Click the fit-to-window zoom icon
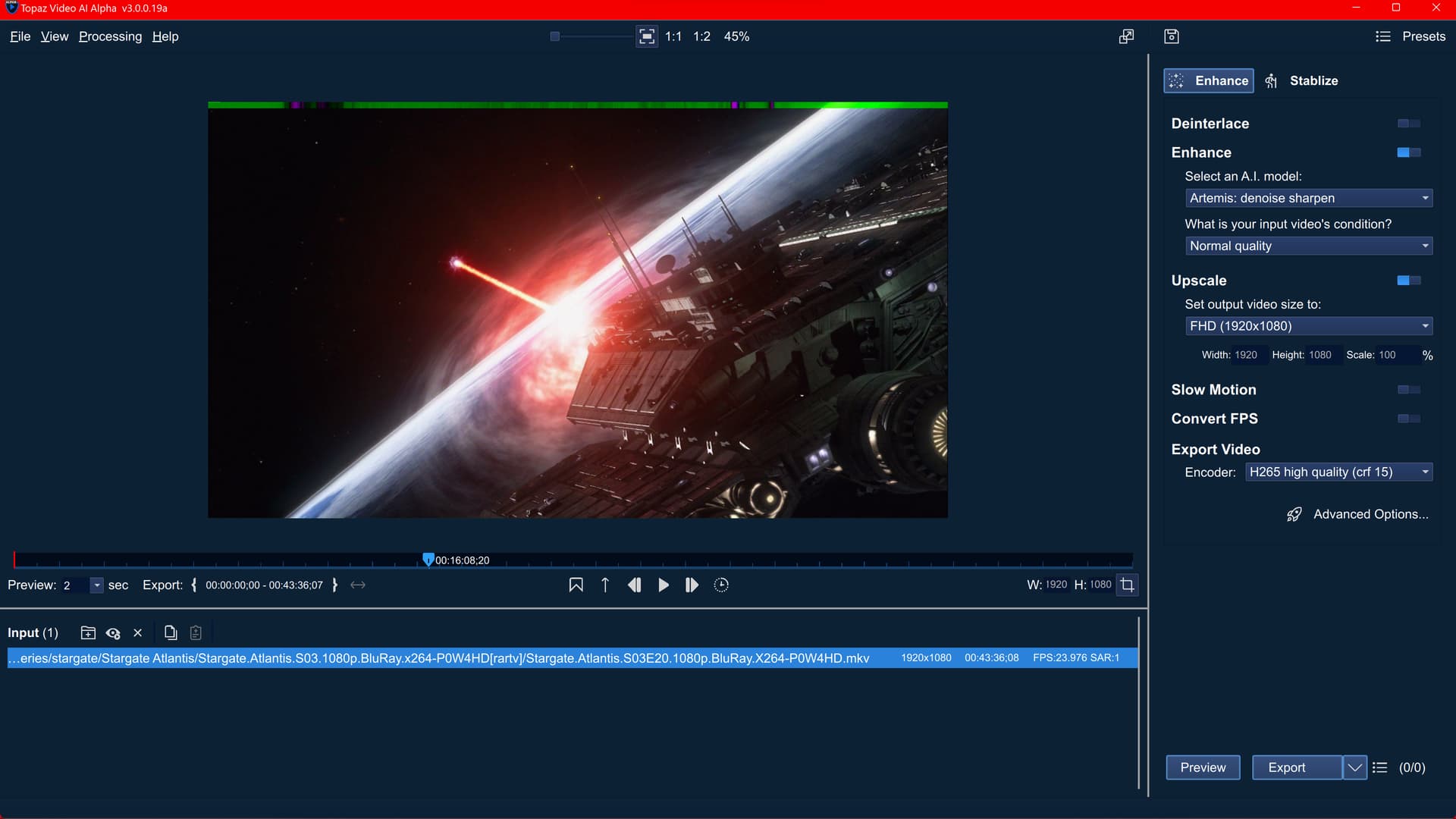Screen dimensions: 1456x819 [x=647, y=36]
